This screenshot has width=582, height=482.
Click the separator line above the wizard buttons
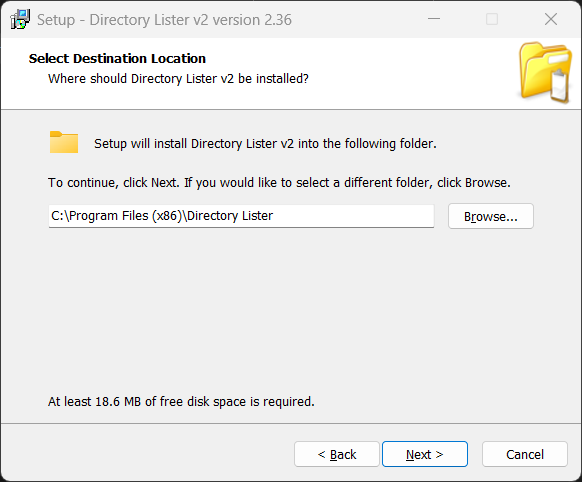coord(291,423)
